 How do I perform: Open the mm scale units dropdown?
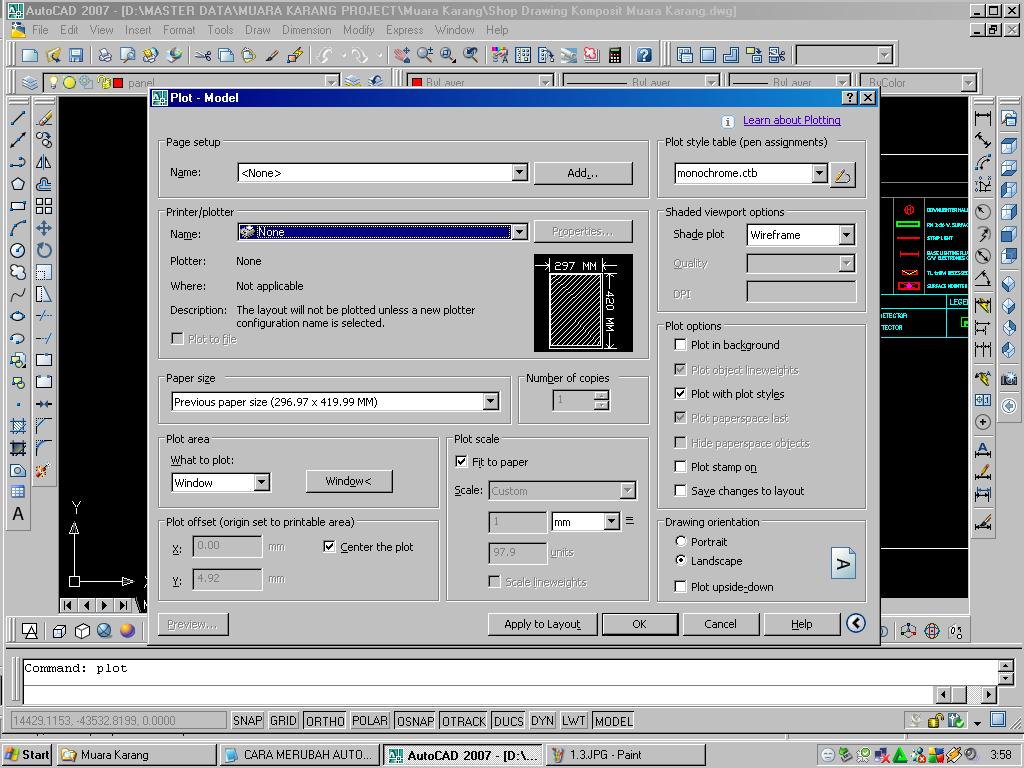[x=611, y=521]
